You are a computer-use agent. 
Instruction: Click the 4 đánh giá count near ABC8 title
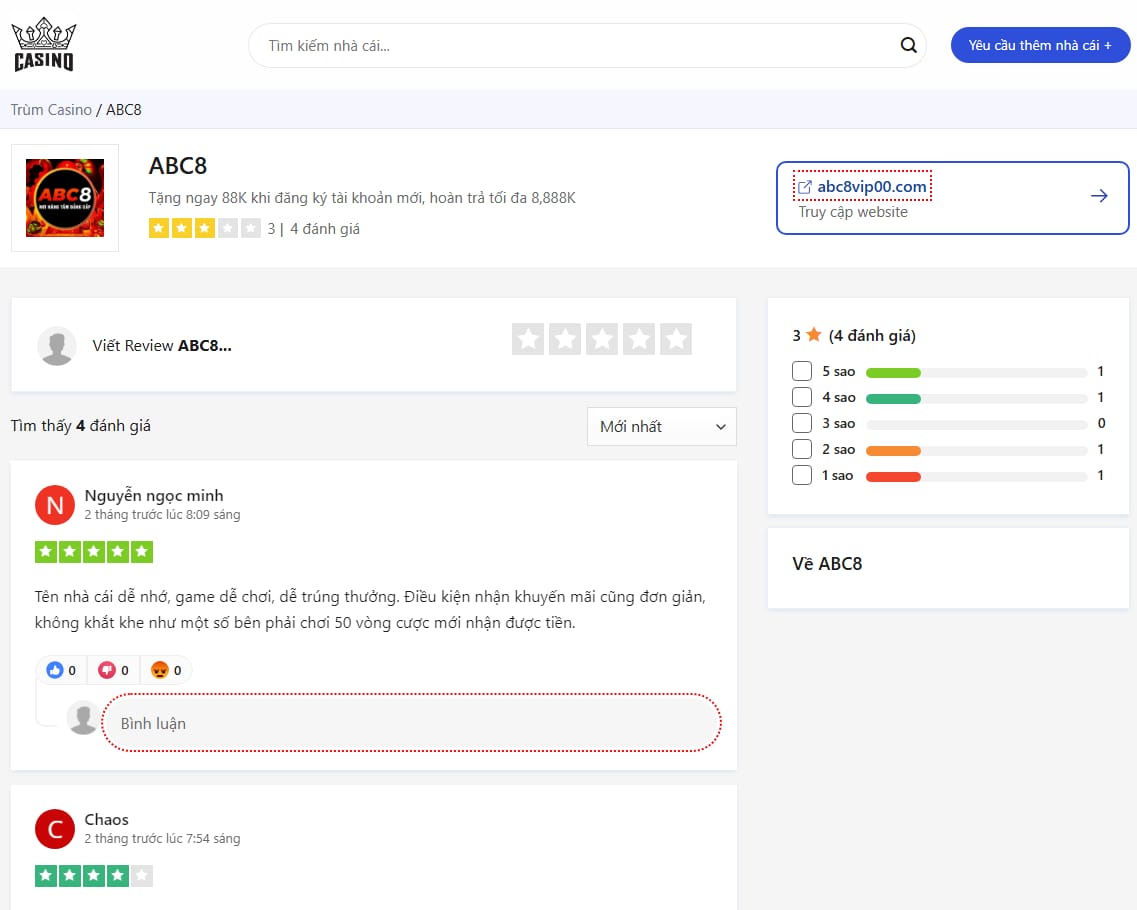pyautogui.click(x=325, y=229)
